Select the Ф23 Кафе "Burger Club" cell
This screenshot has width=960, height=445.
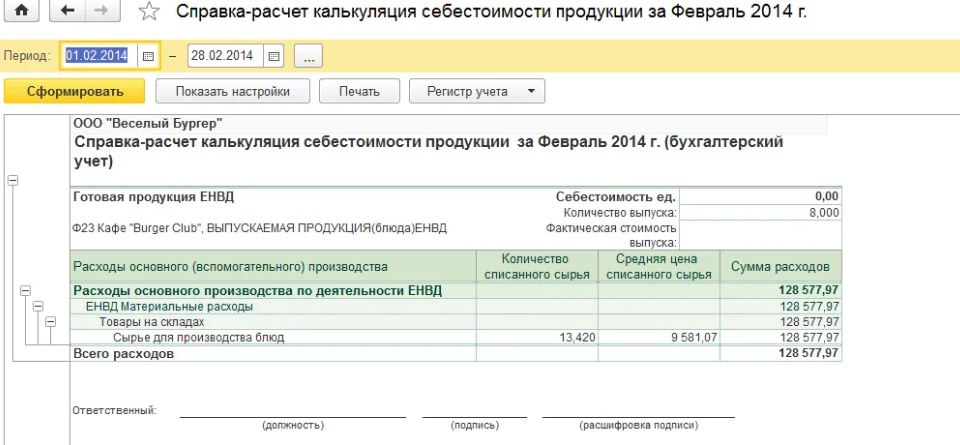pyautogui.click(x=260, y=228)
